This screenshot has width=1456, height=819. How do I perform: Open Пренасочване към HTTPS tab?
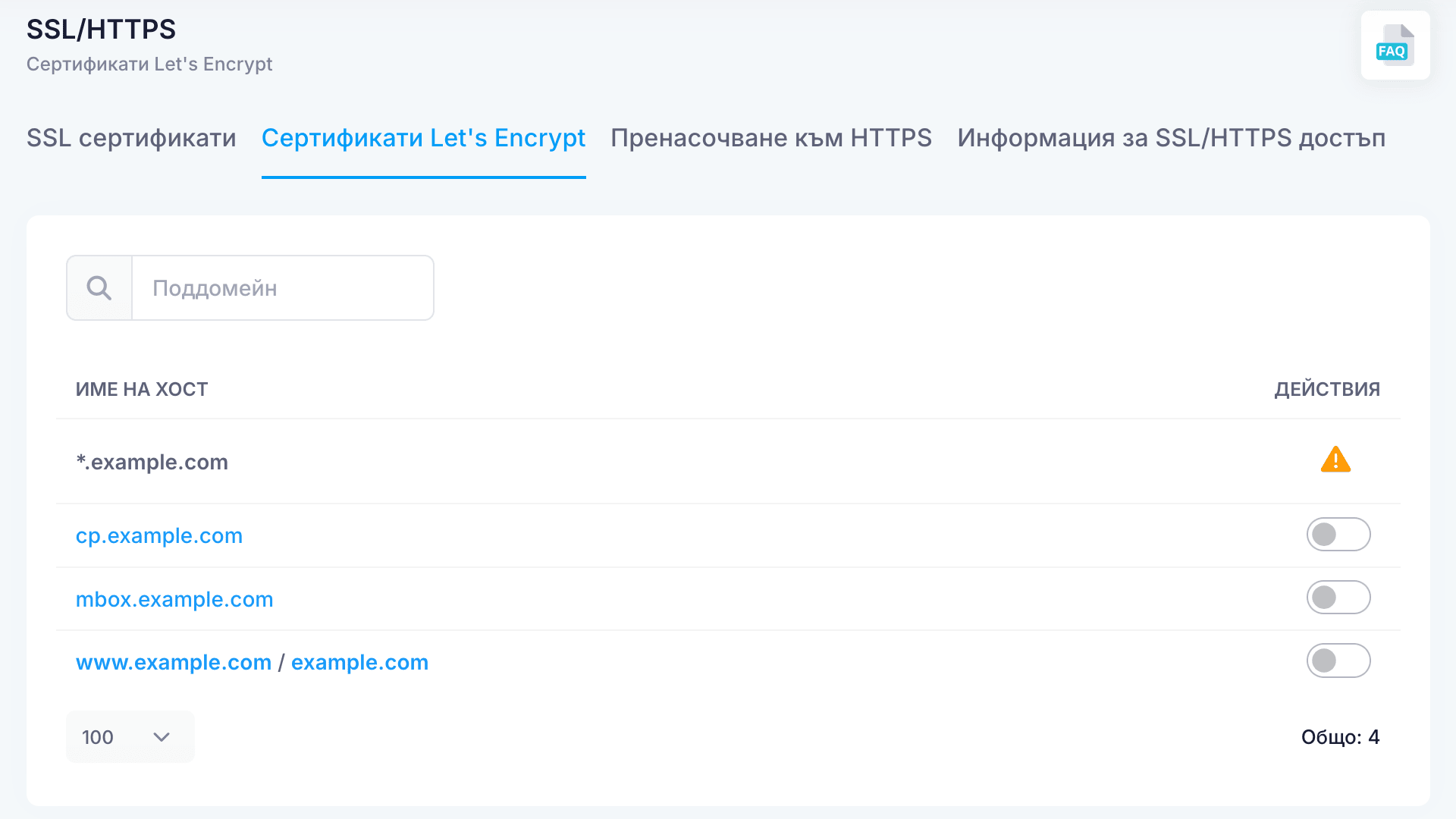(770, 138)
